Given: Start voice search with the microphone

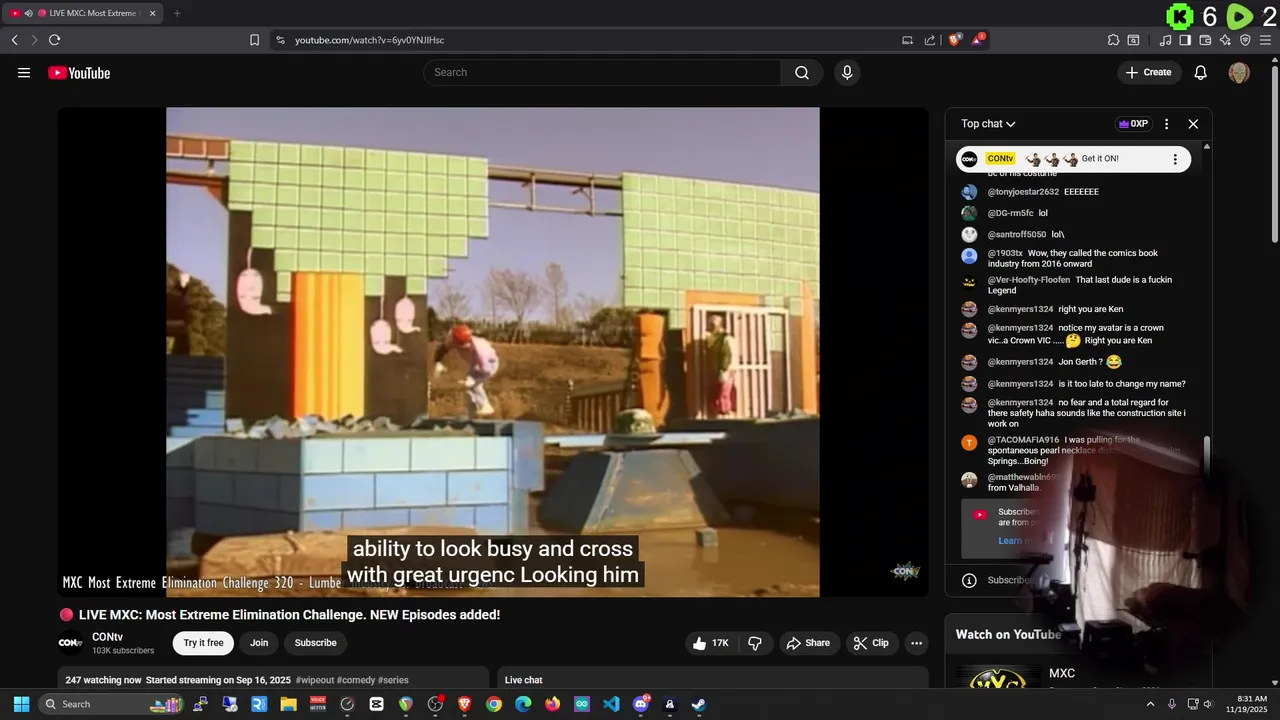Looking at the screenshot, I should click(x=847, y=72).
